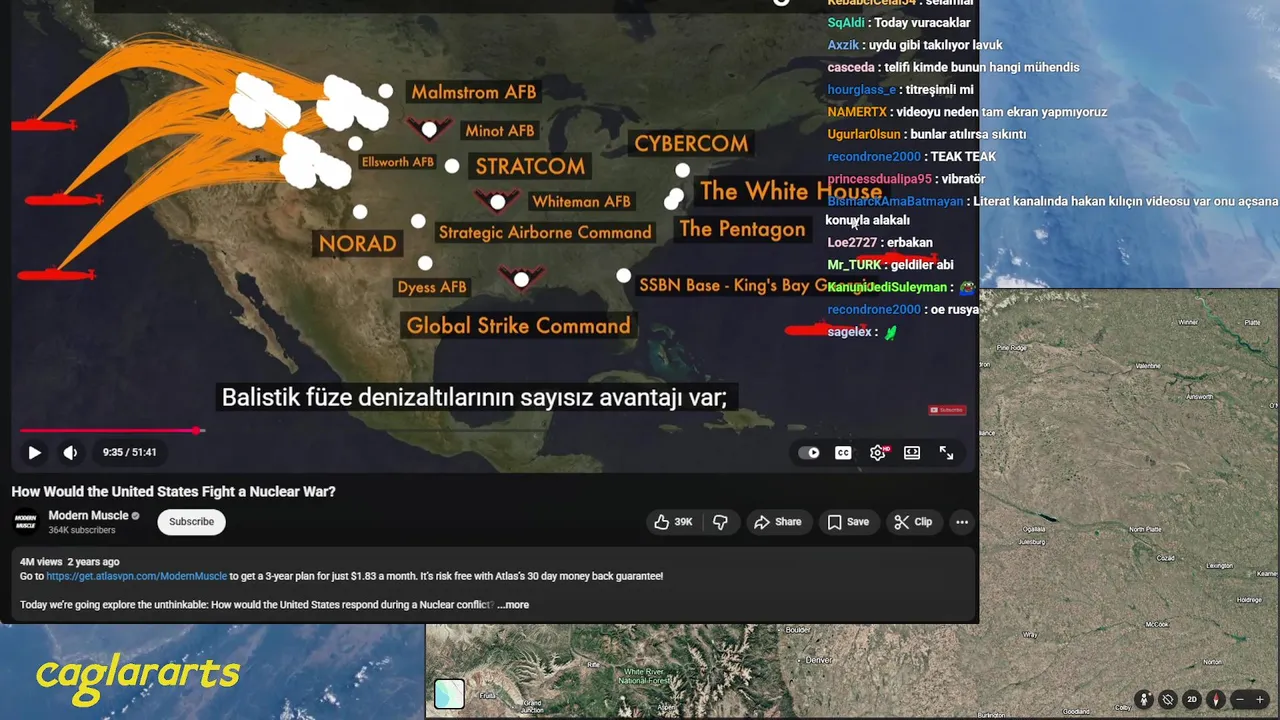Click the North Platte label on map
The width and height of the screenshot is (1280, 720).
(x=1144, y=529)
